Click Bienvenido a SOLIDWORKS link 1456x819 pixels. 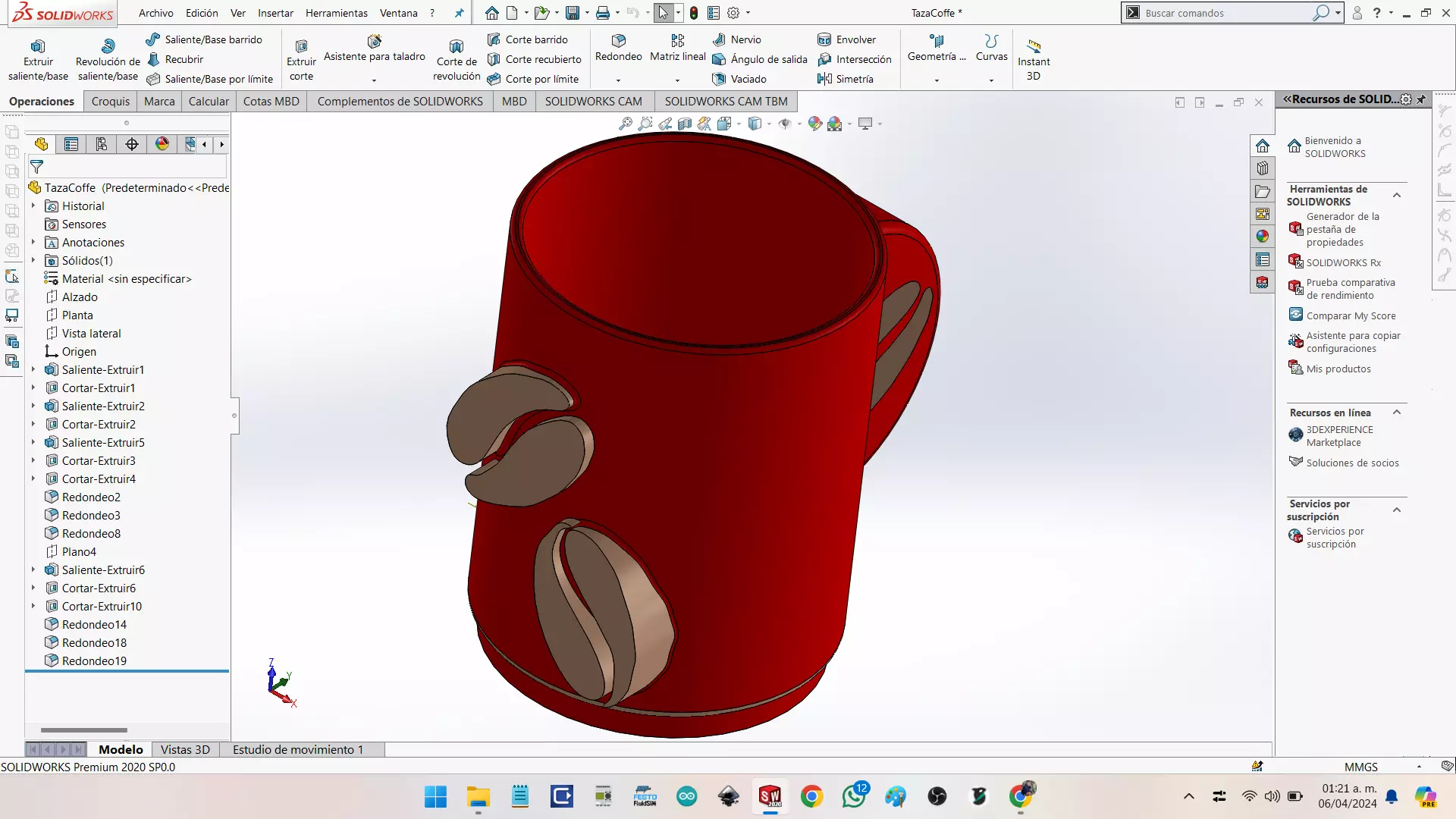point(1335,147)
